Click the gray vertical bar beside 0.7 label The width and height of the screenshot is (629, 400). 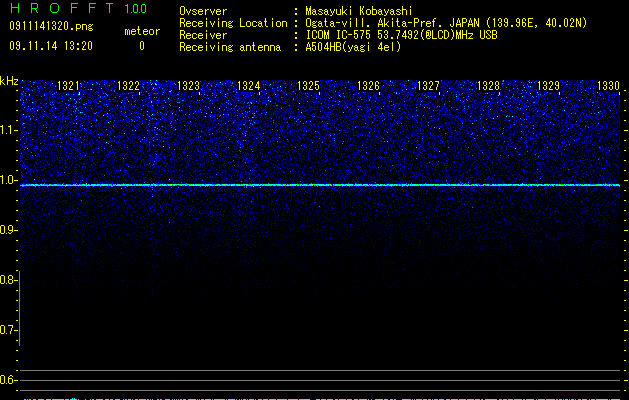(19, 309)
